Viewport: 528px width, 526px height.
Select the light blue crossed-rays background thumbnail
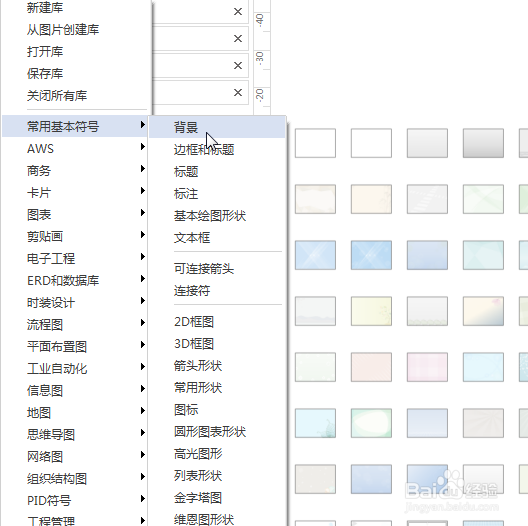coord(315,255)
